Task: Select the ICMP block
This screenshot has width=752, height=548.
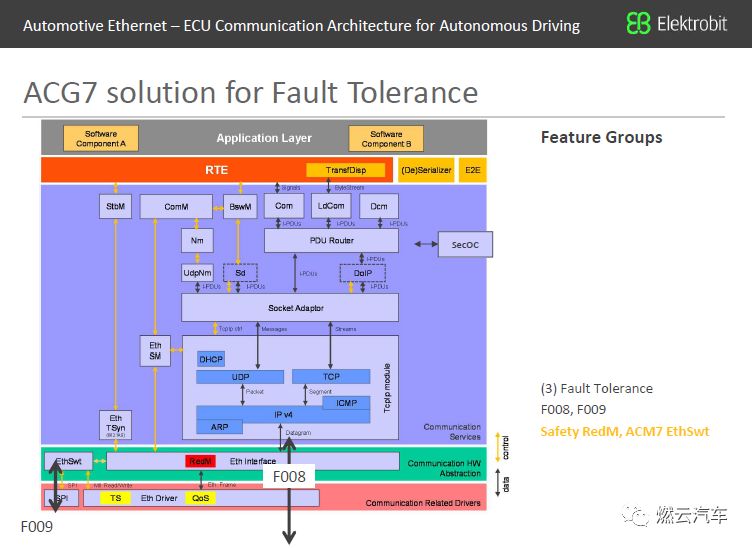Action: pyautogui.click(x=346, y=403)
